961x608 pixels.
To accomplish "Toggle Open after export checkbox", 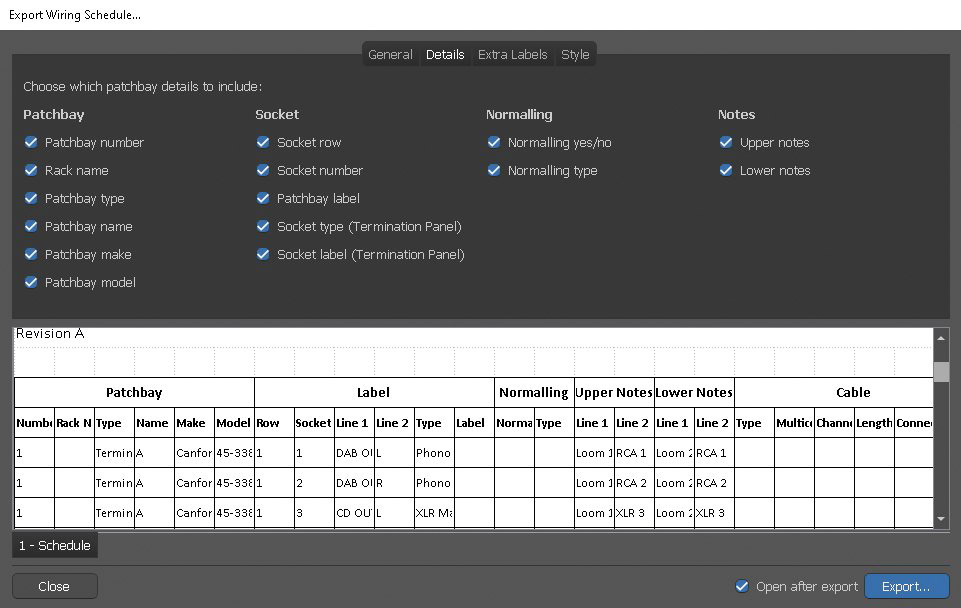I will click(742, 587).
